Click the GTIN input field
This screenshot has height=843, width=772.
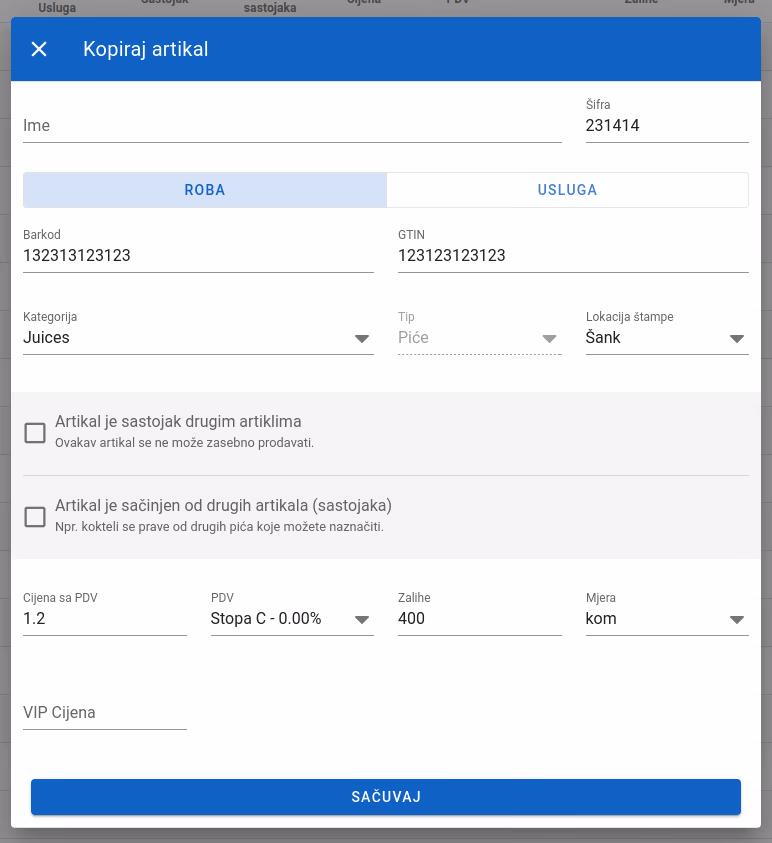[x=573, y=255]
